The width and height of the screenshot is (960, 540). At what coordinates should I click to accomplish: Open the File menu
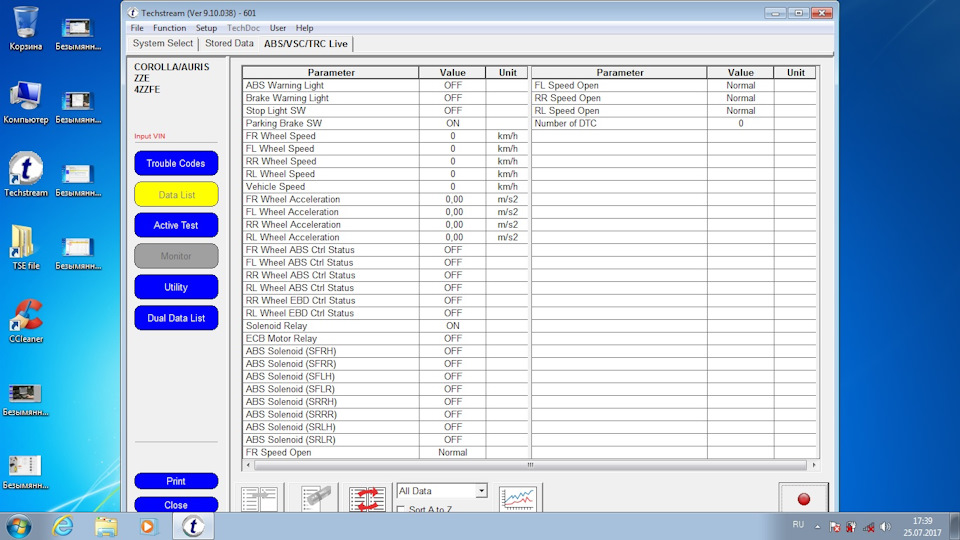[137, 28]
